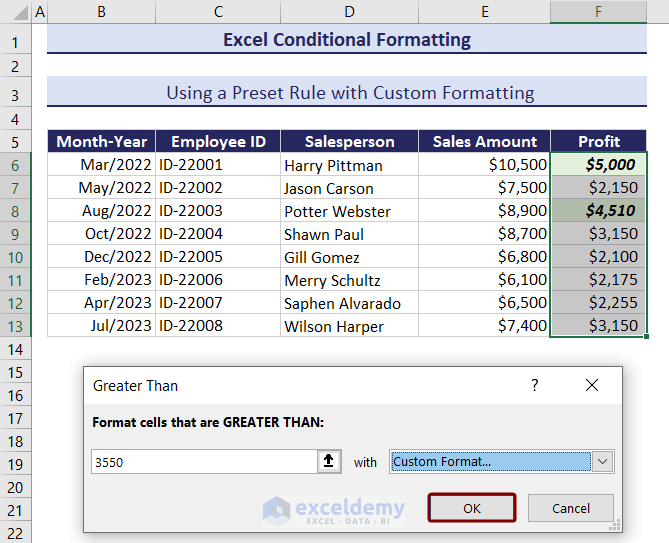The height and width of the screenshot is (543, 669).
Task: Click the Custom Format combo box
Action: point(490,462)
